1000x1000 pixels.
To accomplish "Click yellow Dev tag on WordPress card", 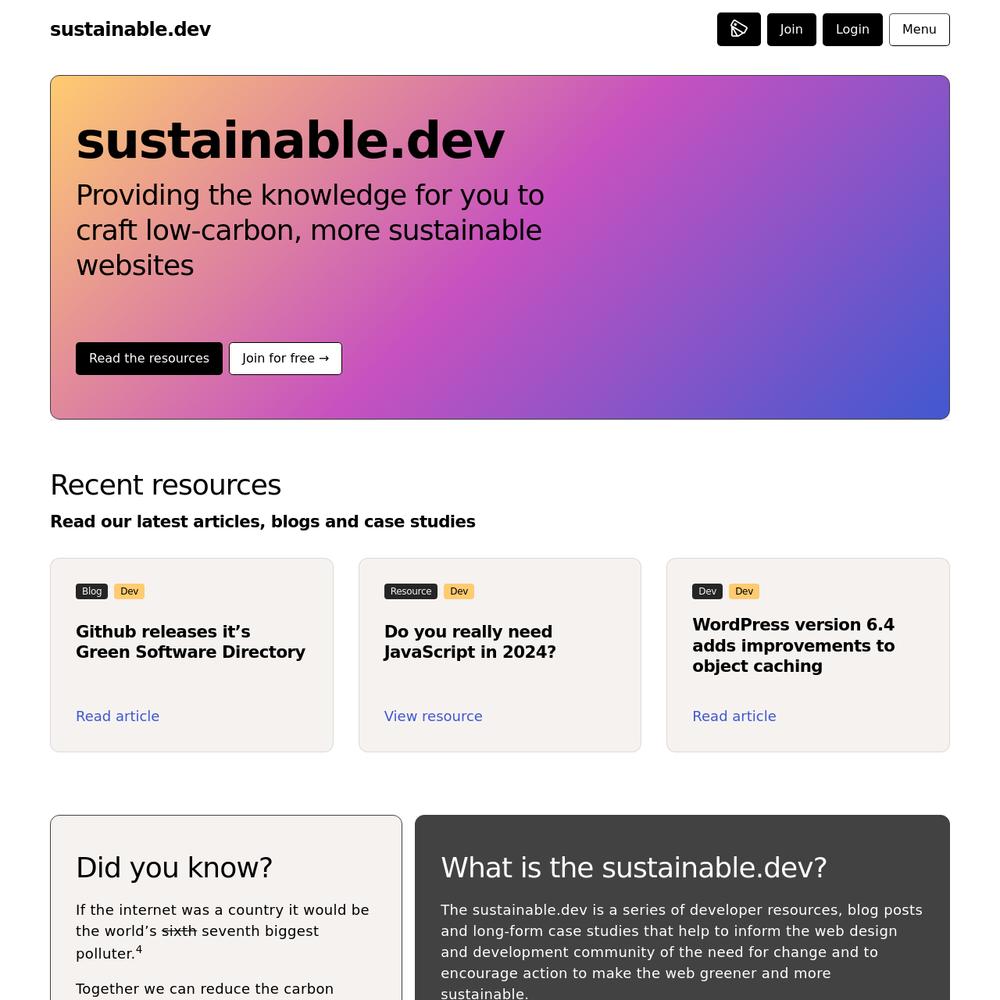I will pos(744,591).
